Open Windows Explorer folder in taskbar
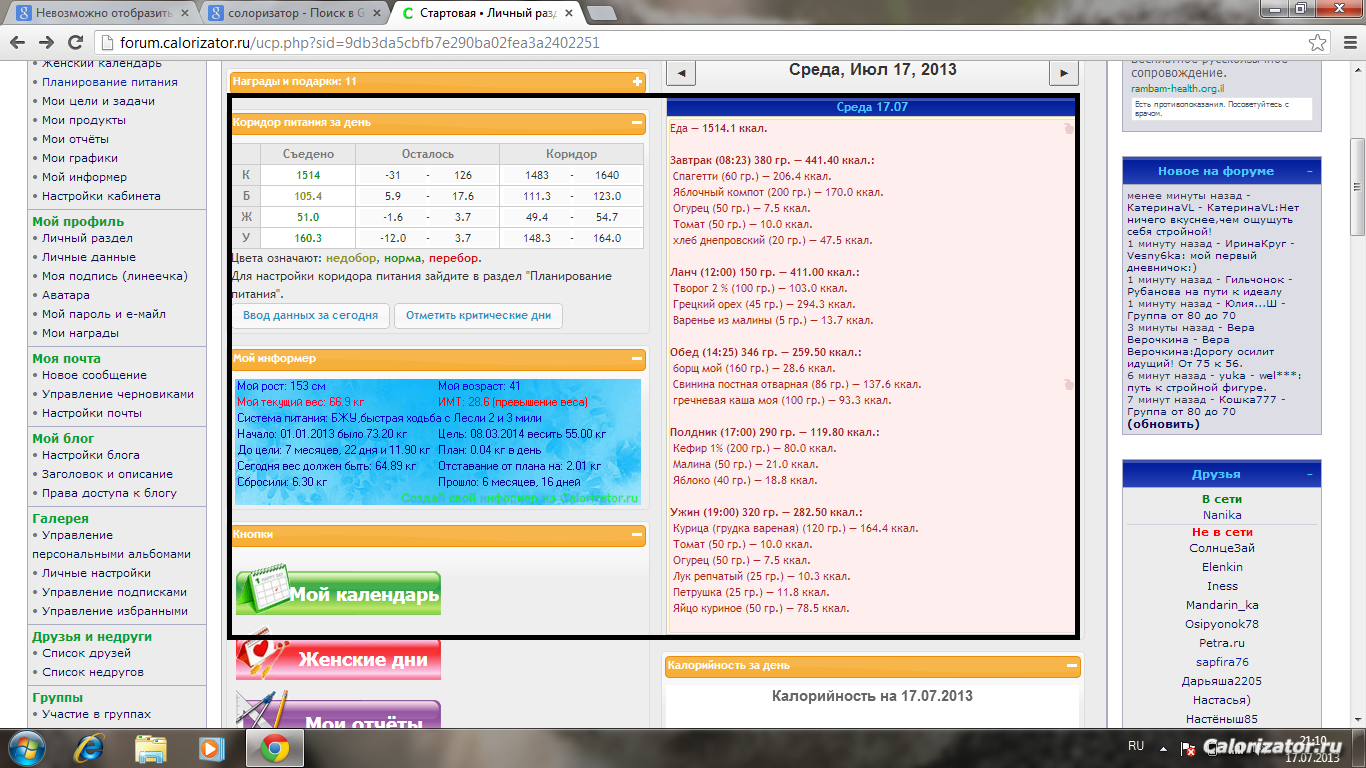Viewport: 1366px width, 768px height. coord(151,747)
